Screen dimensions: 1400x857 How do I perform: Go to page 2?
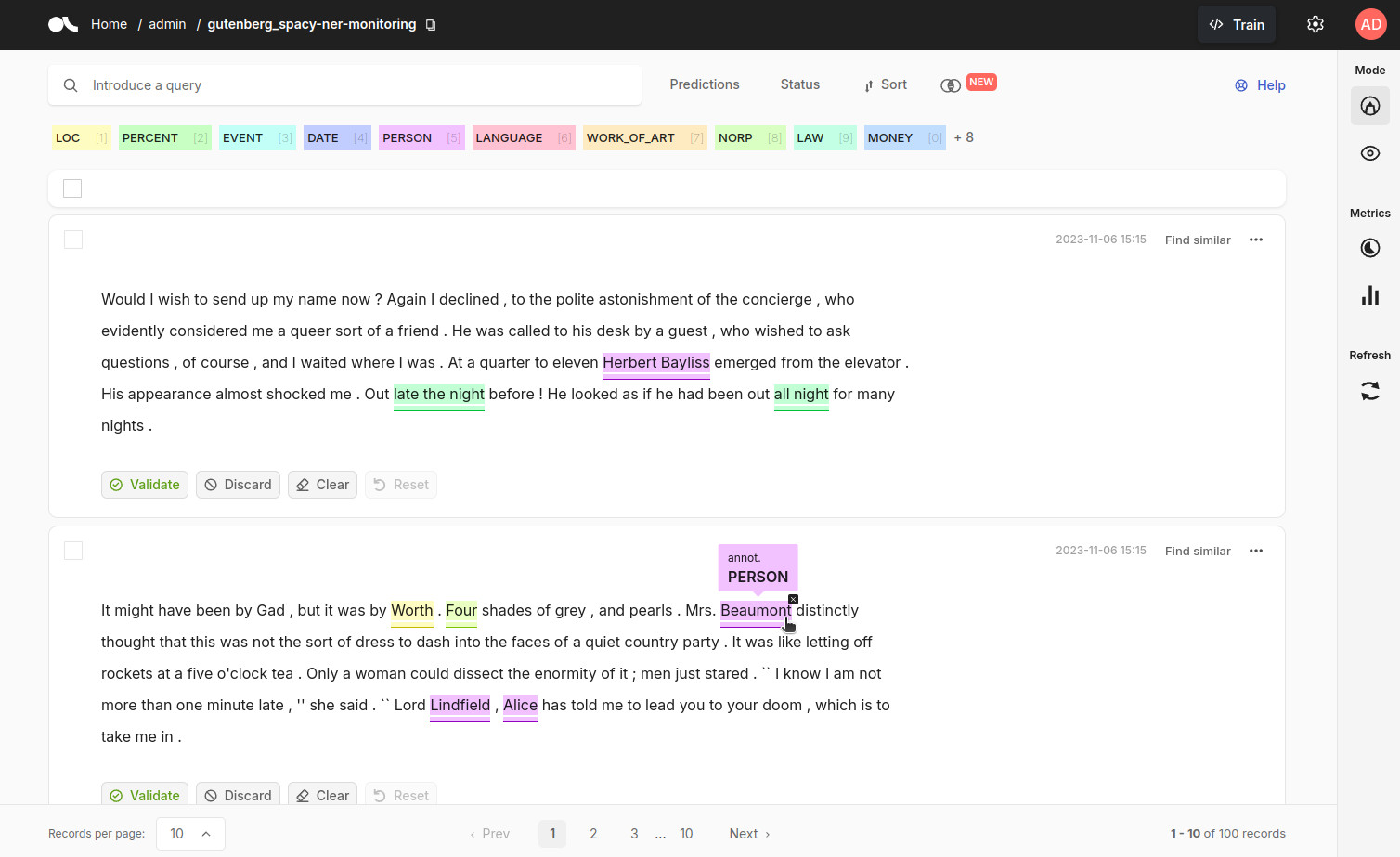[x=593, y=834]
